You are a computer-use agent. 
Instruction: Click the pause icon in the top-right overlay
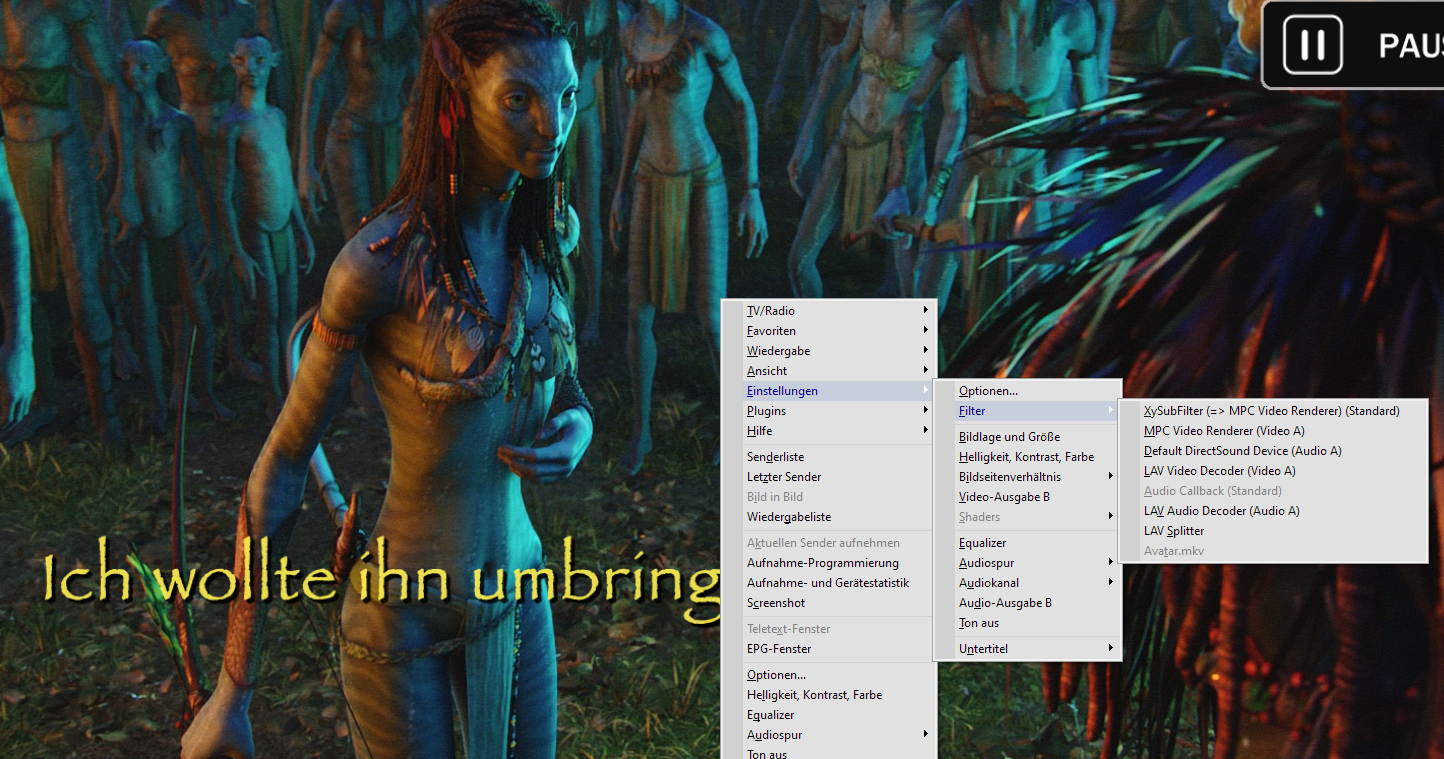[x=1312, y=45]
